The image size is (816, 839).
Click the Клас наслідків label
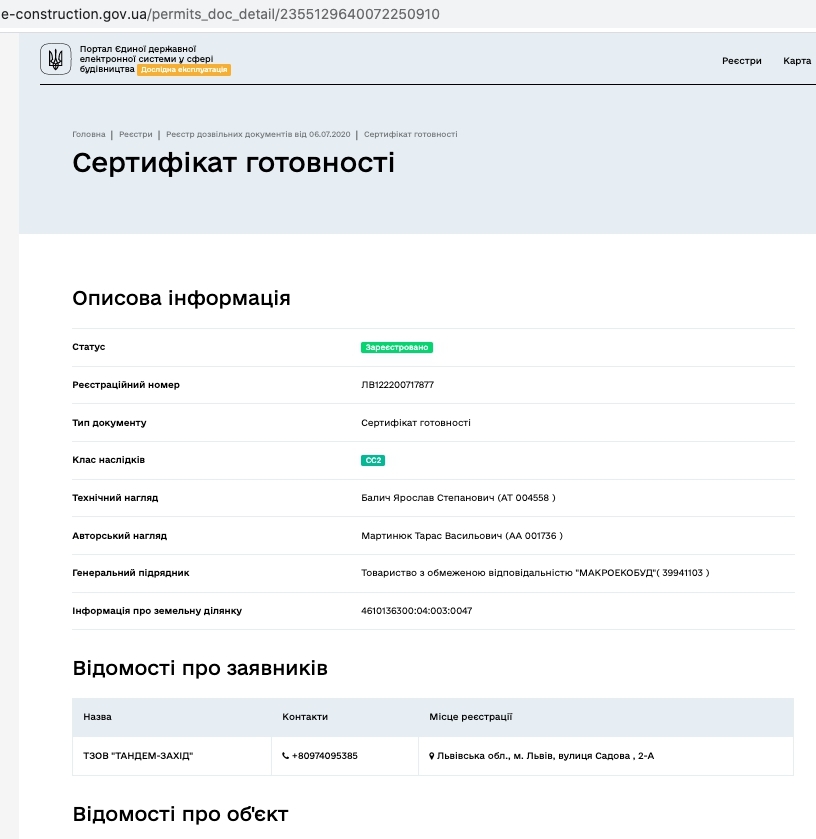click(x=109, y=460)
